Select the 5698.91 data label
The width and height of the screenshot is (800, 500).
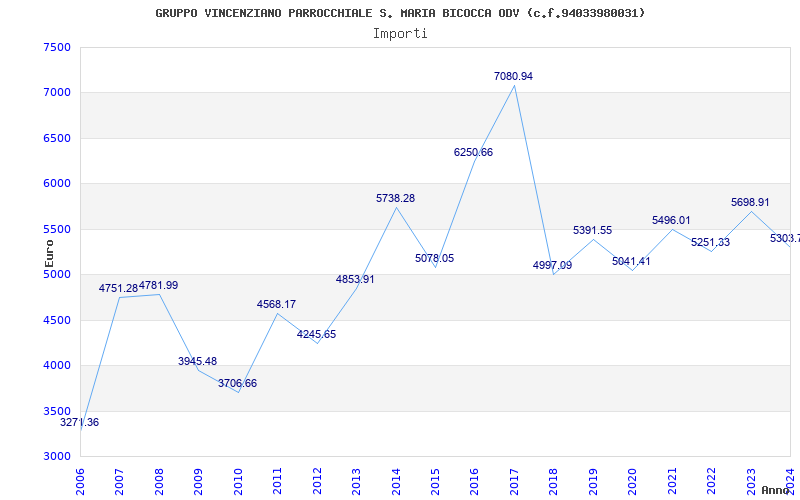click(x=750, y=203)
